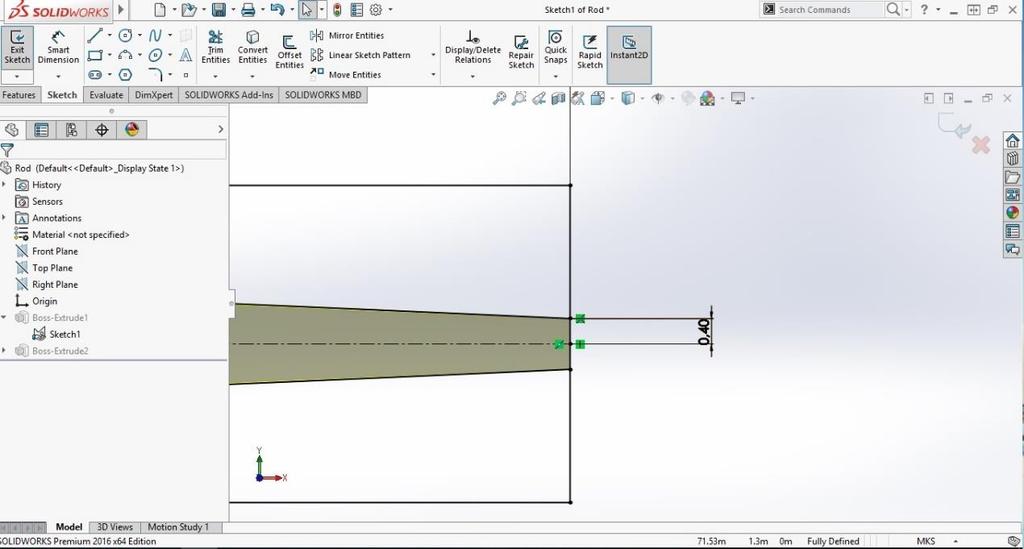Viewport: 1024px width, 549px height.
Task: Expand the History tree node
Action: pos(5,185)
